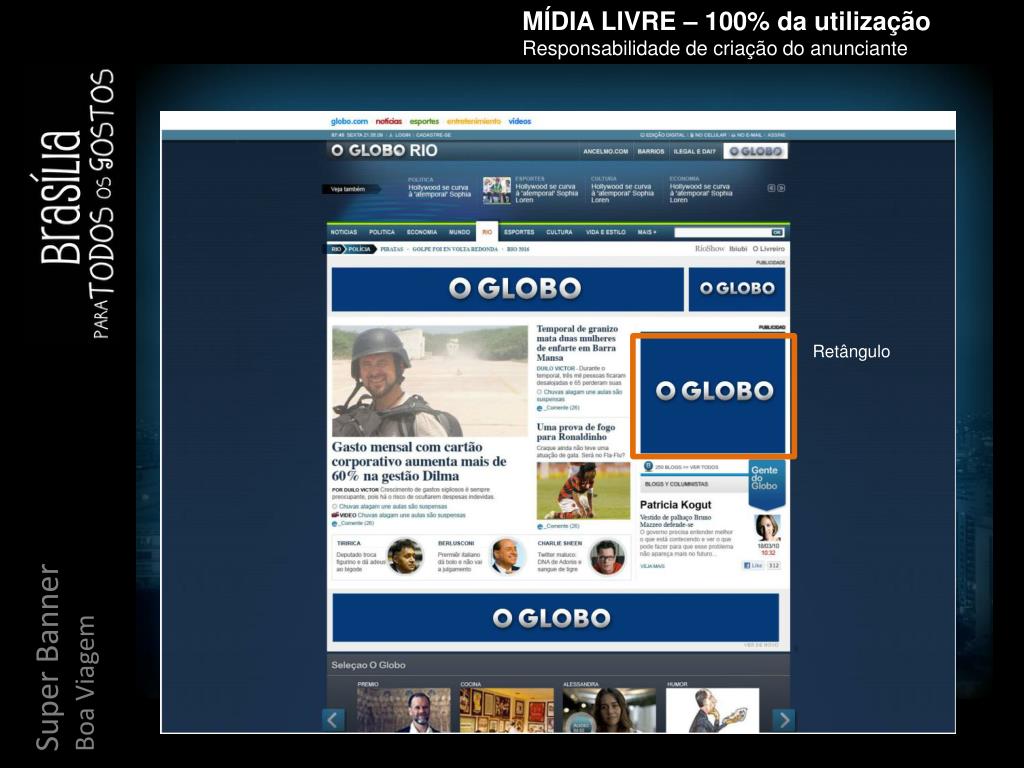
Task: Click the bottom O GLOBO super banner
Action: 556,618
